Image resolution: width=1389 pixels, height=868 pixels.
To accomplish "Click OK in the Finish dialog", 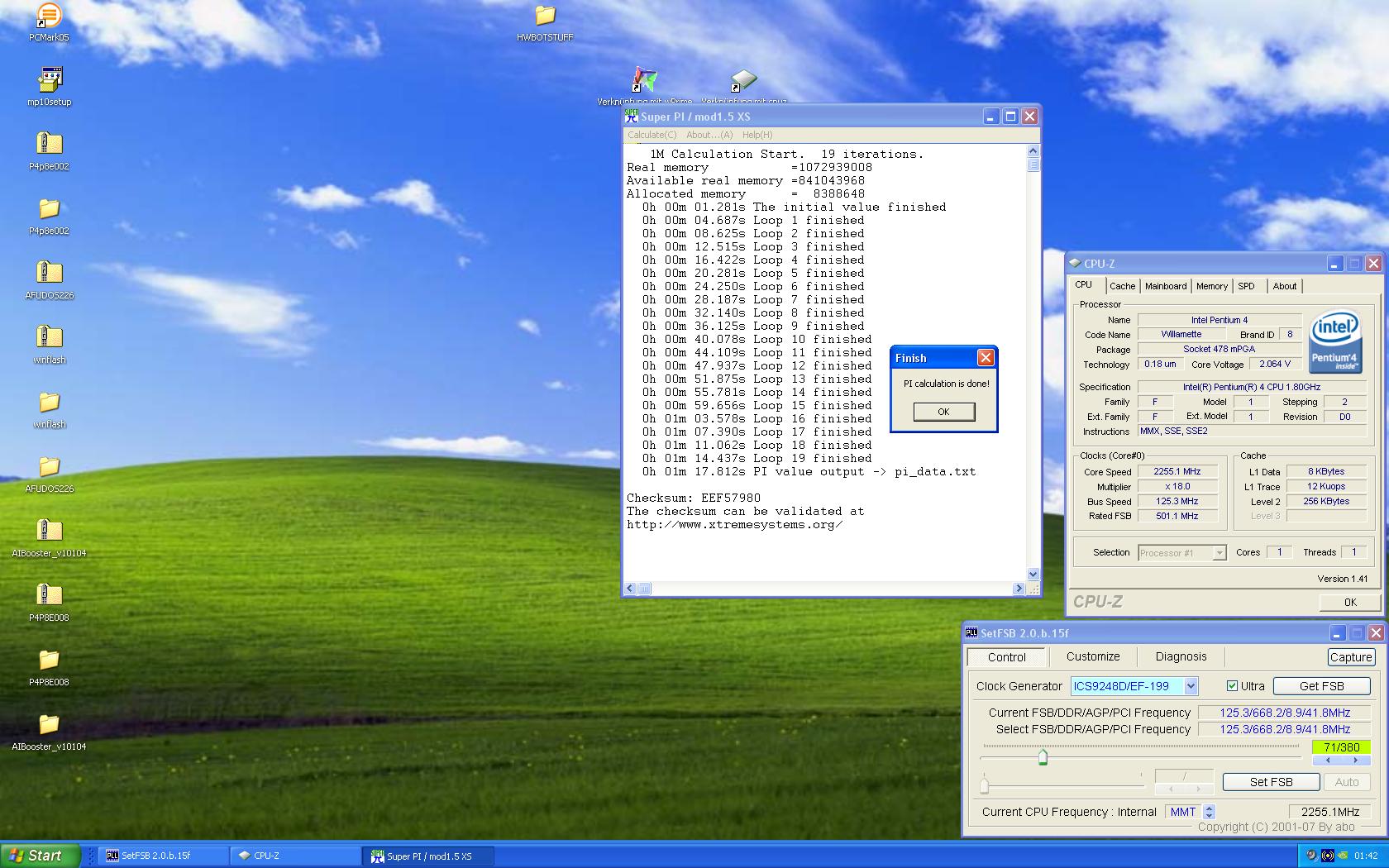I will [x=943, y=412].
